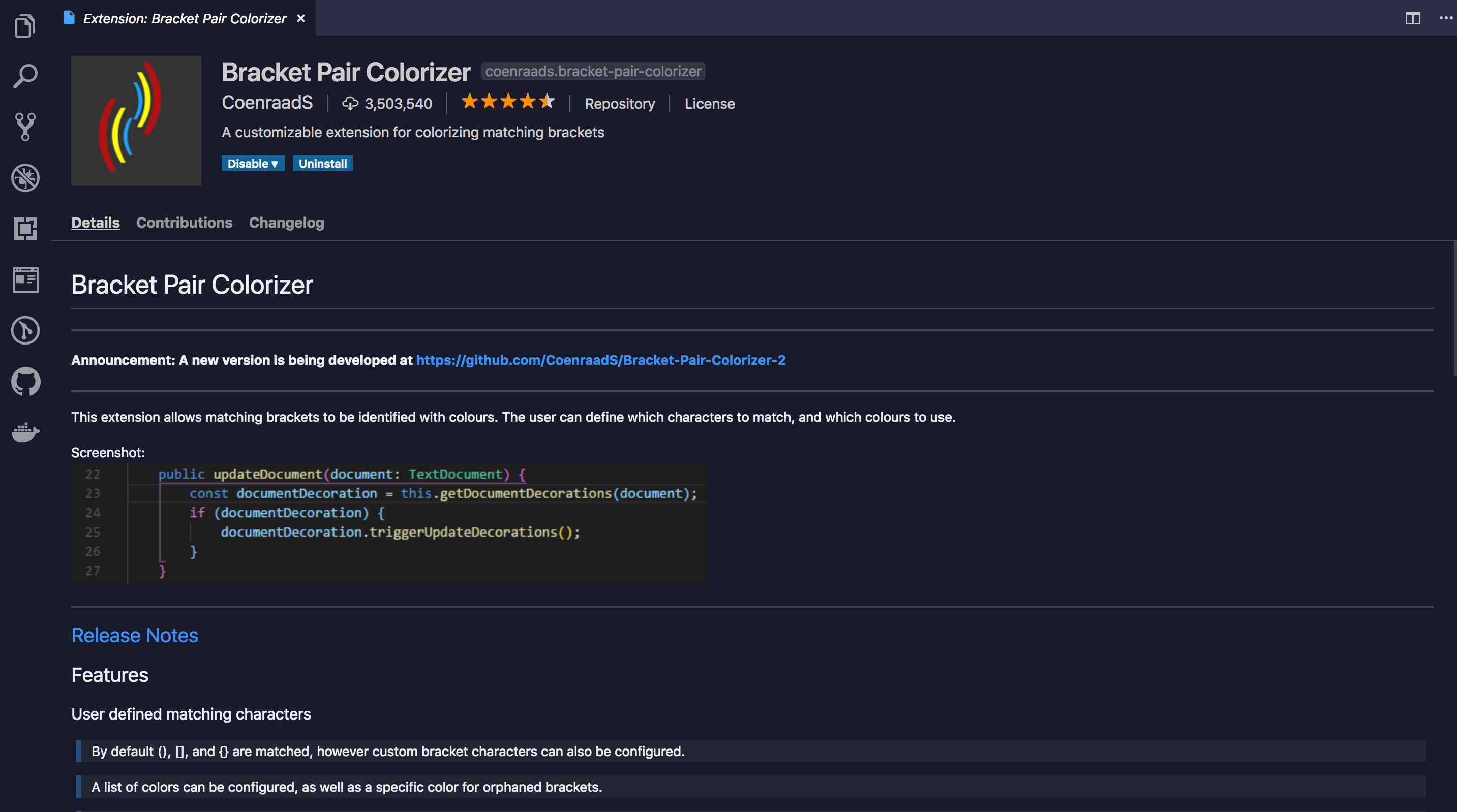Switch to the Changelog tab
1457x812 pixels.
tap(286, 222)
